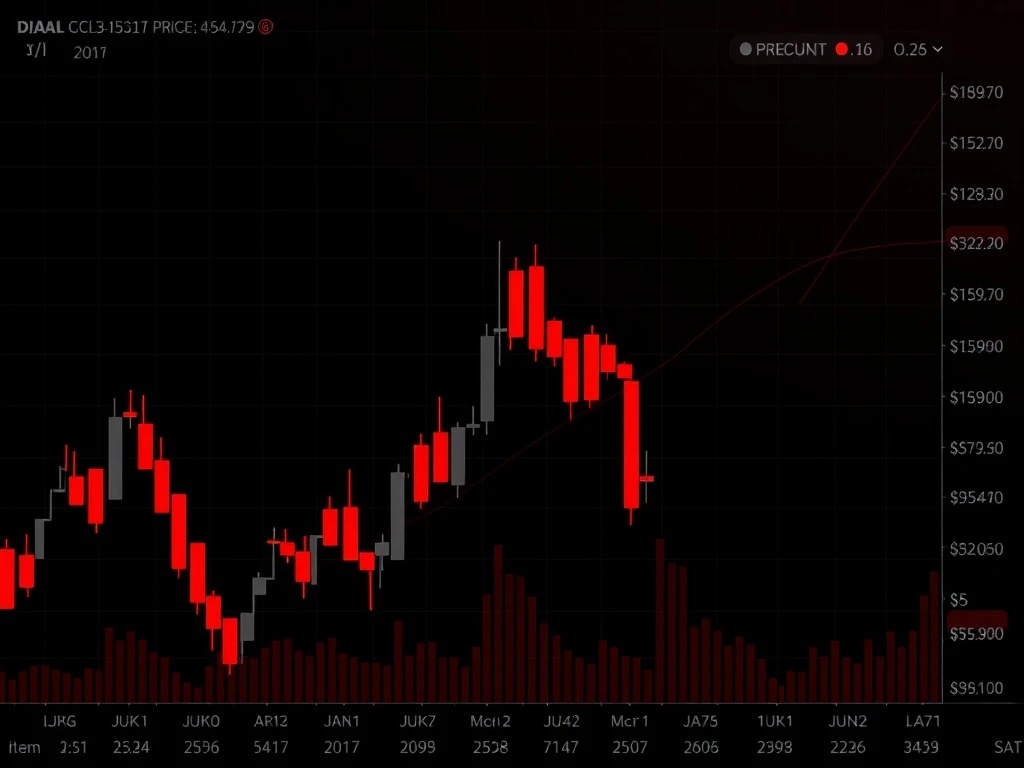Click the 2226 value in bottom row
The image size is (1024, 768).
click(x=848, y=747)
